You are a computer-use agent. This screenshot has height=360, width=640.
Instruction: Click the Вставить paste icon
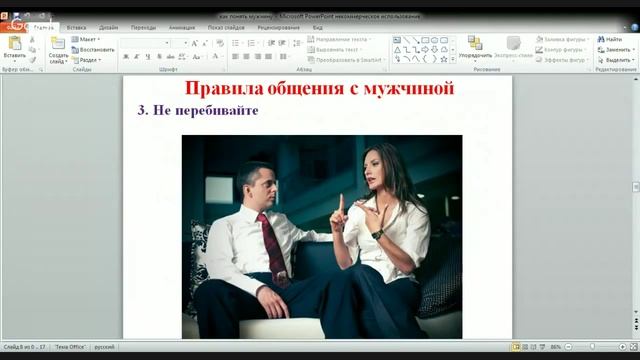(15, 44)
